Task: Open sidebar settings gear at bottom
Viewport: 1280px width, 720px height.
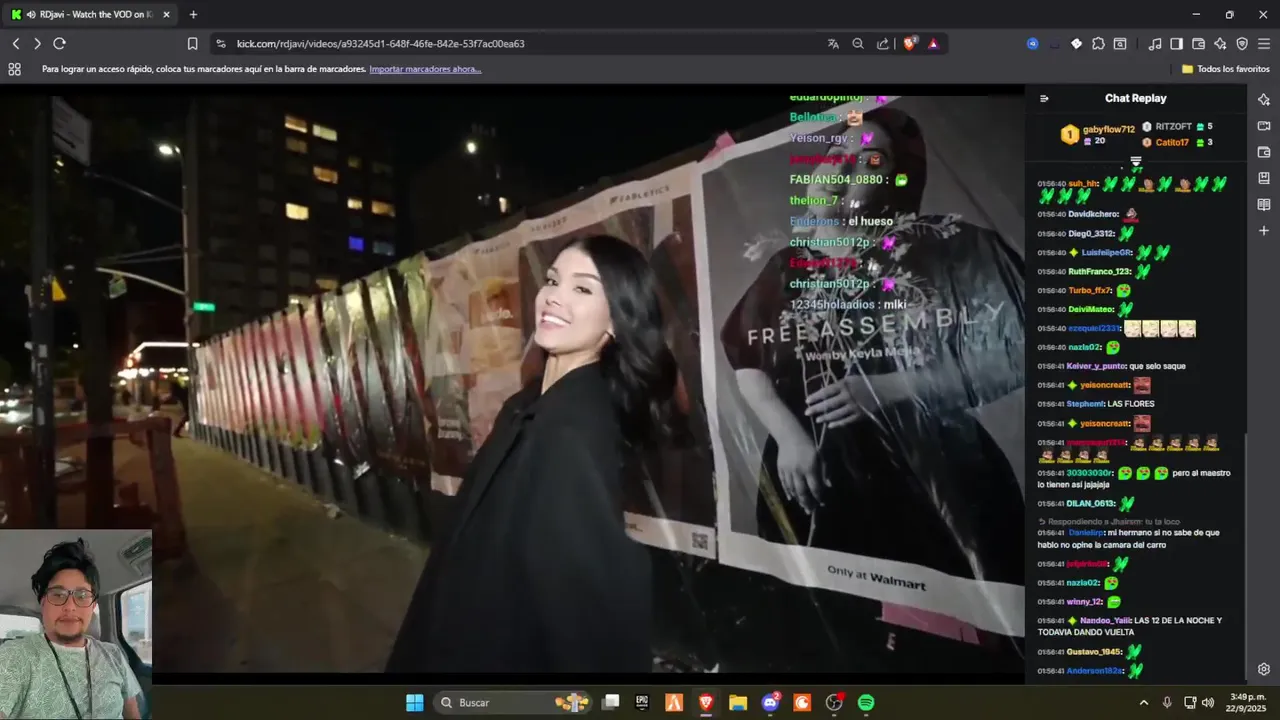Action: click(x=1264, y=669)
